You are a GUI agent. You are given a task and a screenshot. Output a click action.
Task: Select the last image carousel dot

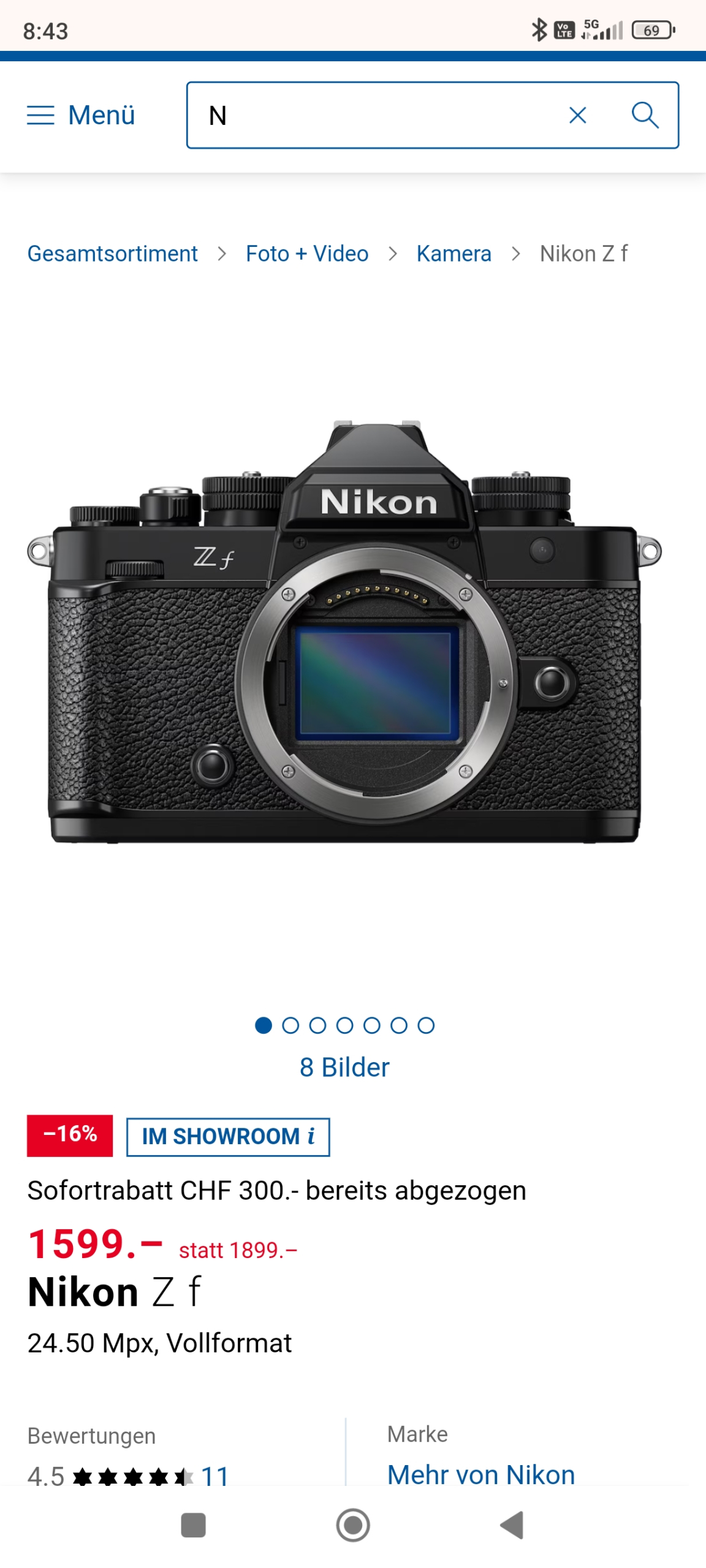(426, 1025)
